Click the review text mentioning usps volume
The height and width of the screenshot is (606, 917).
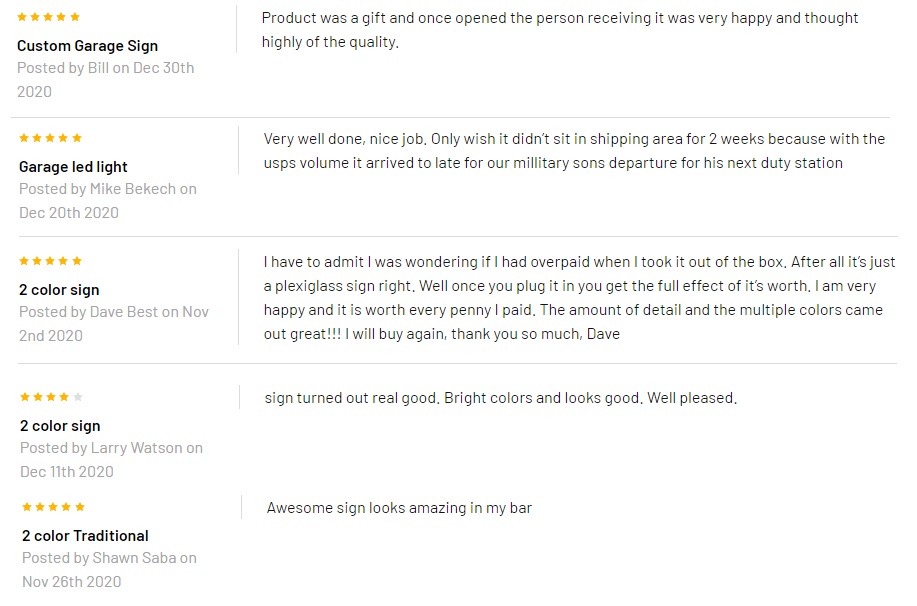(574, 151)
